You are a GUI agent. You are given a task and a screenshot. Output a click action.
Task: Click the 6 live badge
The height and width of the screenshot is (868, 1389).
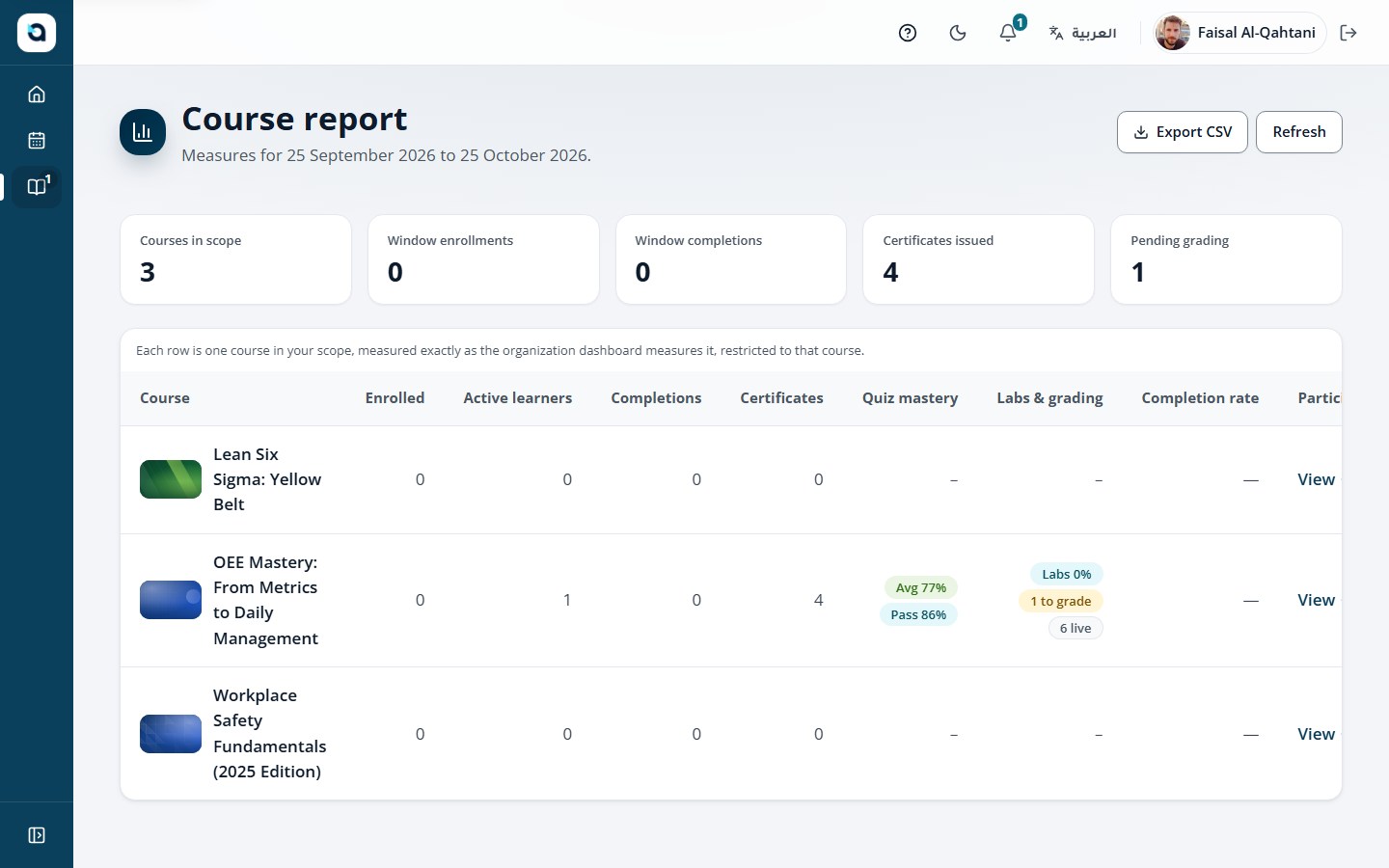(1076, 628)
